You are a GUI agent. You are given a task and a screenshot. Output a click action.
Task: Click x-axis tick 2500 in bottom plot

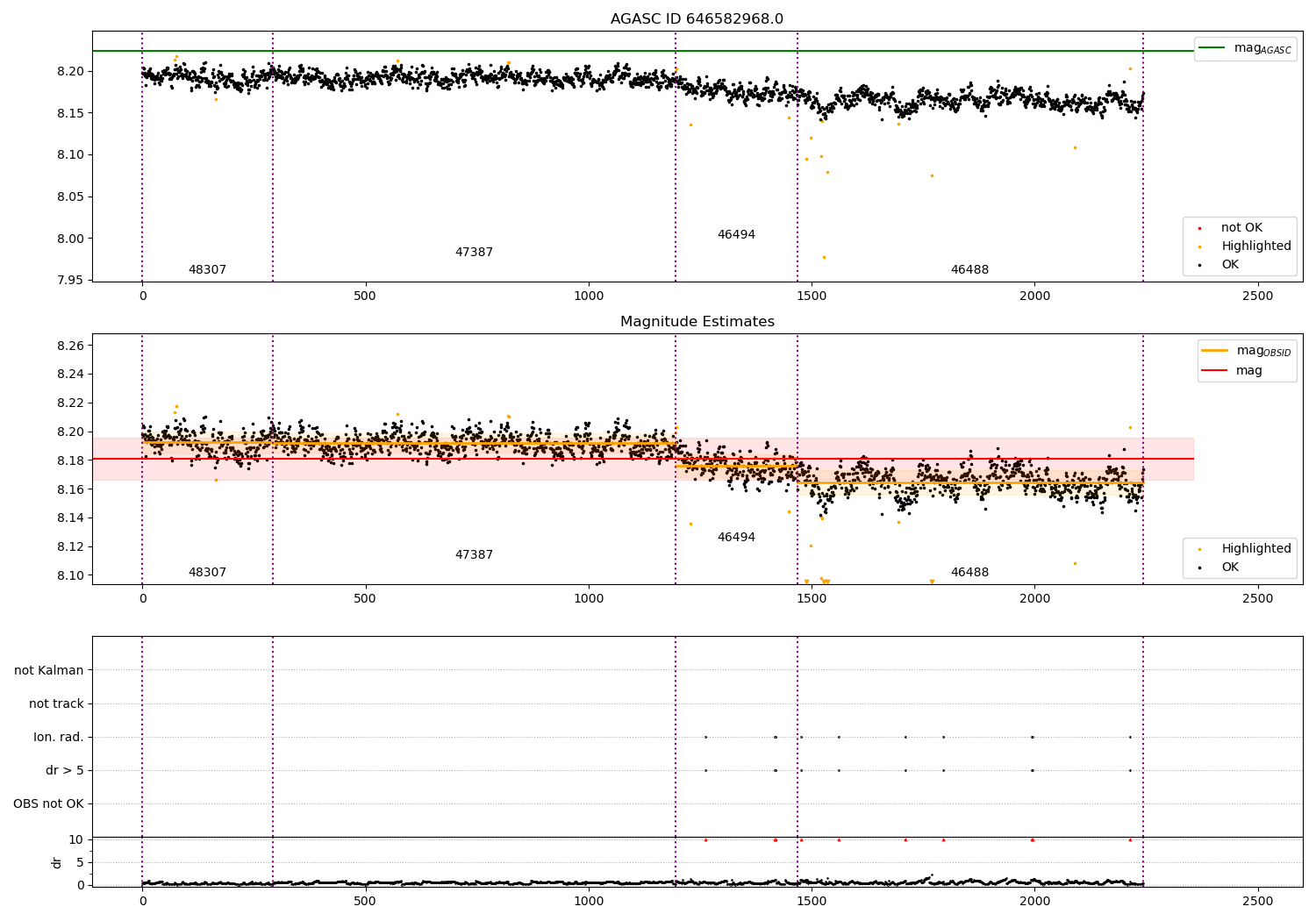pyautogui.click(x=1258, y=902)
